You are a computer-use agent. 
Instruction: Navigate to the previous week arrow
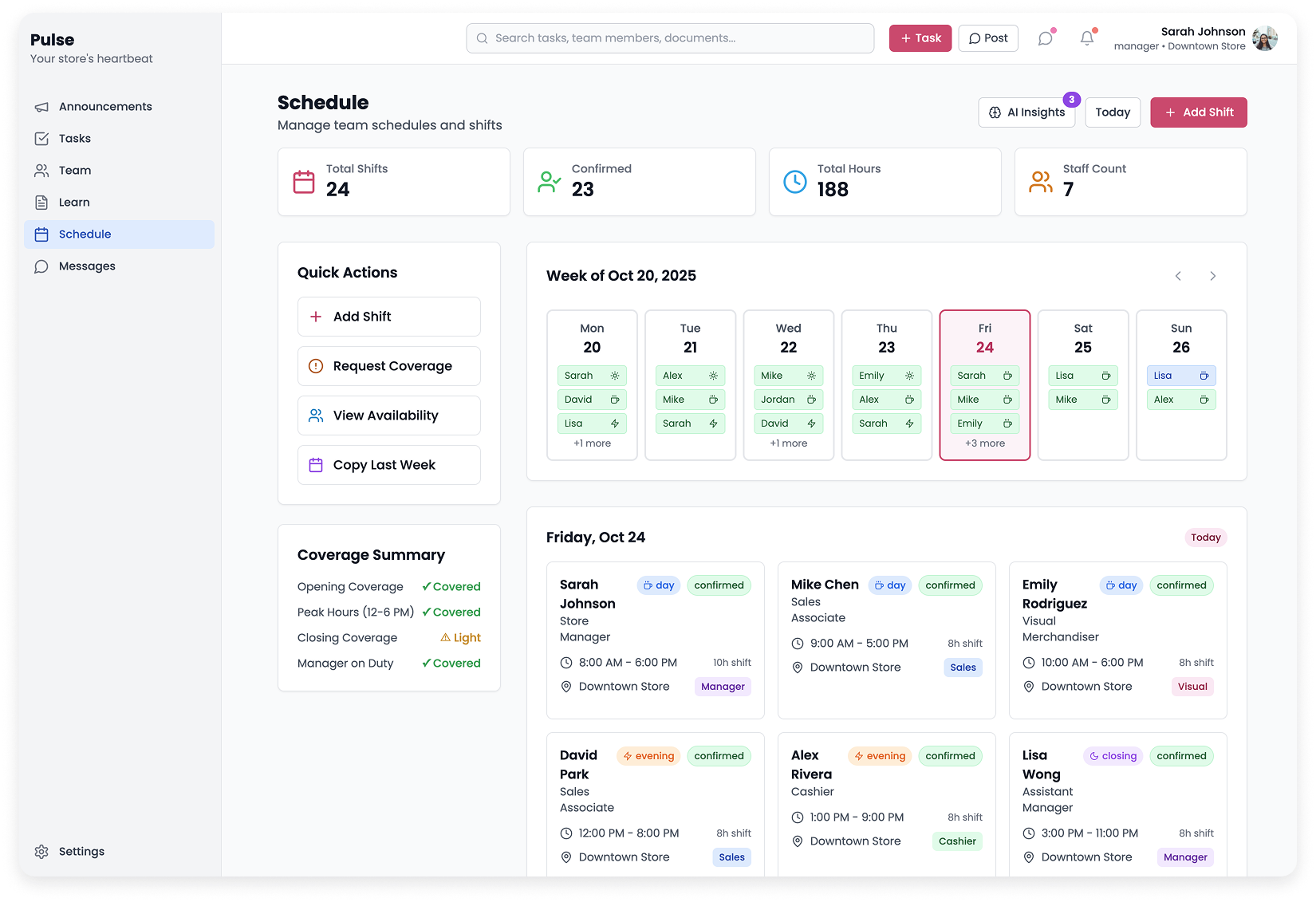[1178, 276]
